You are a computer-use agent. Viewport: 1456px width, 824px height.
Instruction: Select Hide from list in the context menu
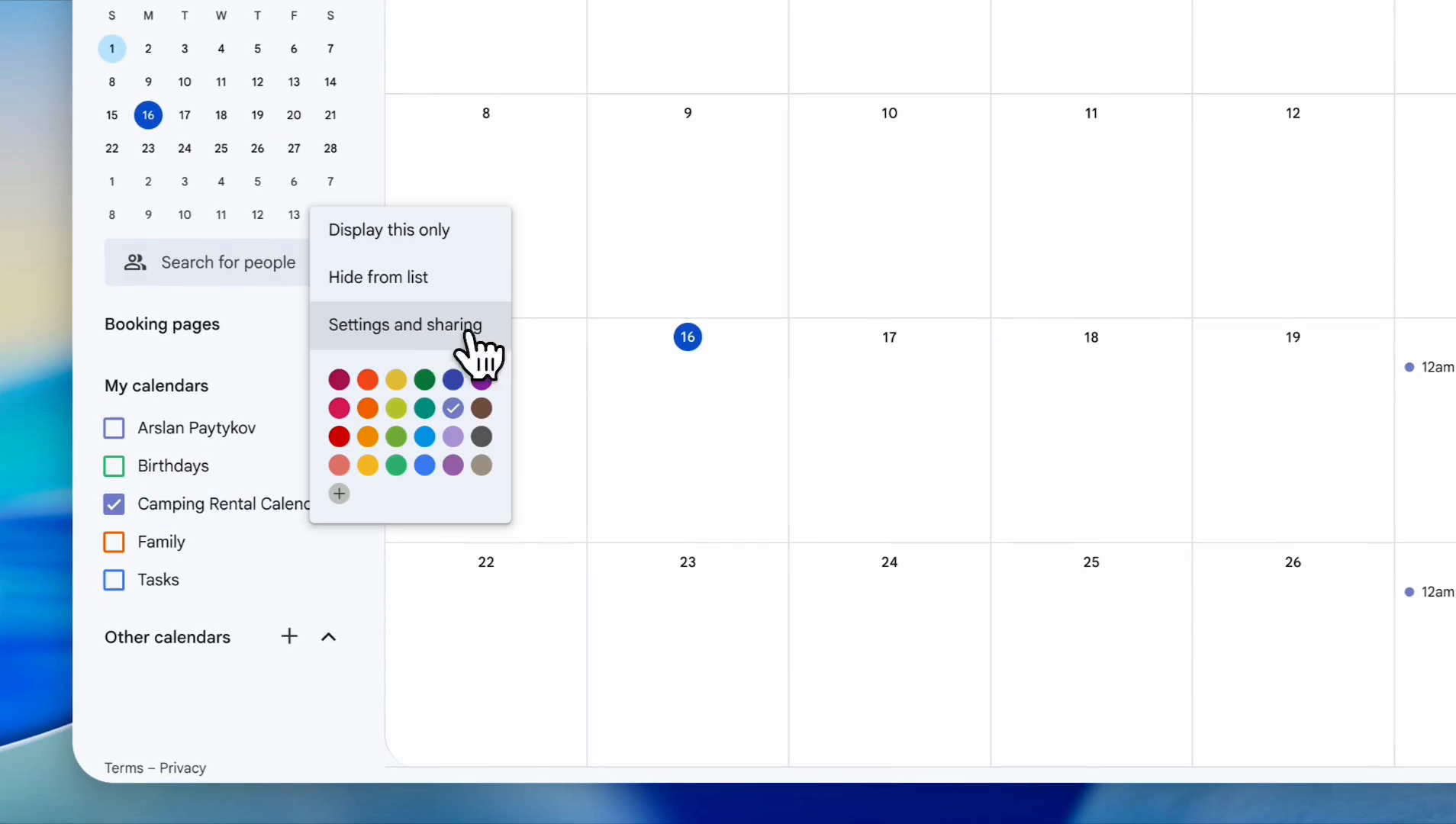point(411,278)
